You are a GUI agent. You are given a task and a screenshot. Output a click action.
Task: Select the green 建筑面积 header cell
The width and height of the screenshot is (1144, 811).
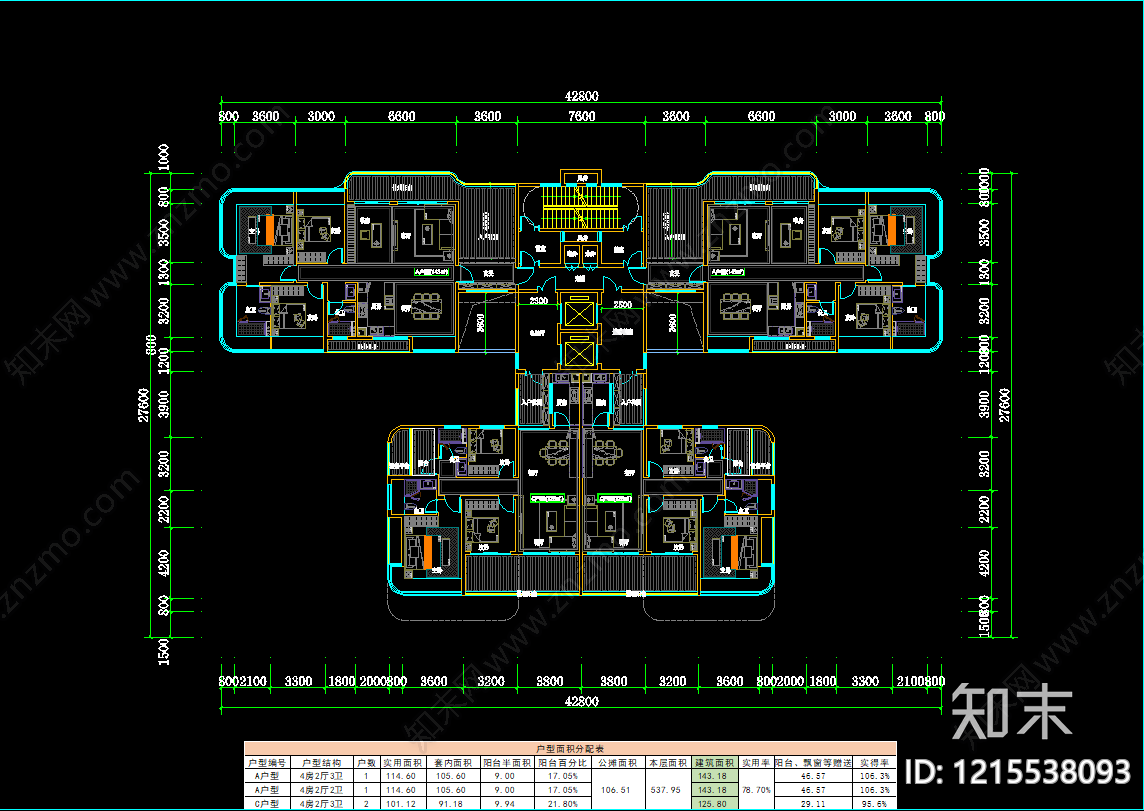(714, 762)
